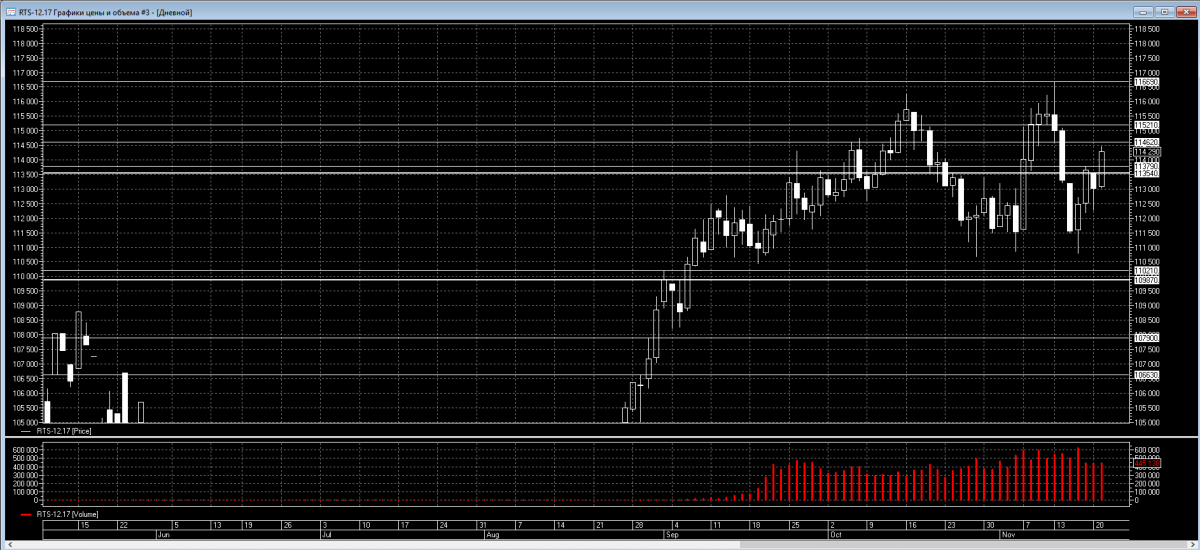1200x550 pixels.
Task: Click the red Volume legend line marker
Action: tap(27, 514)
